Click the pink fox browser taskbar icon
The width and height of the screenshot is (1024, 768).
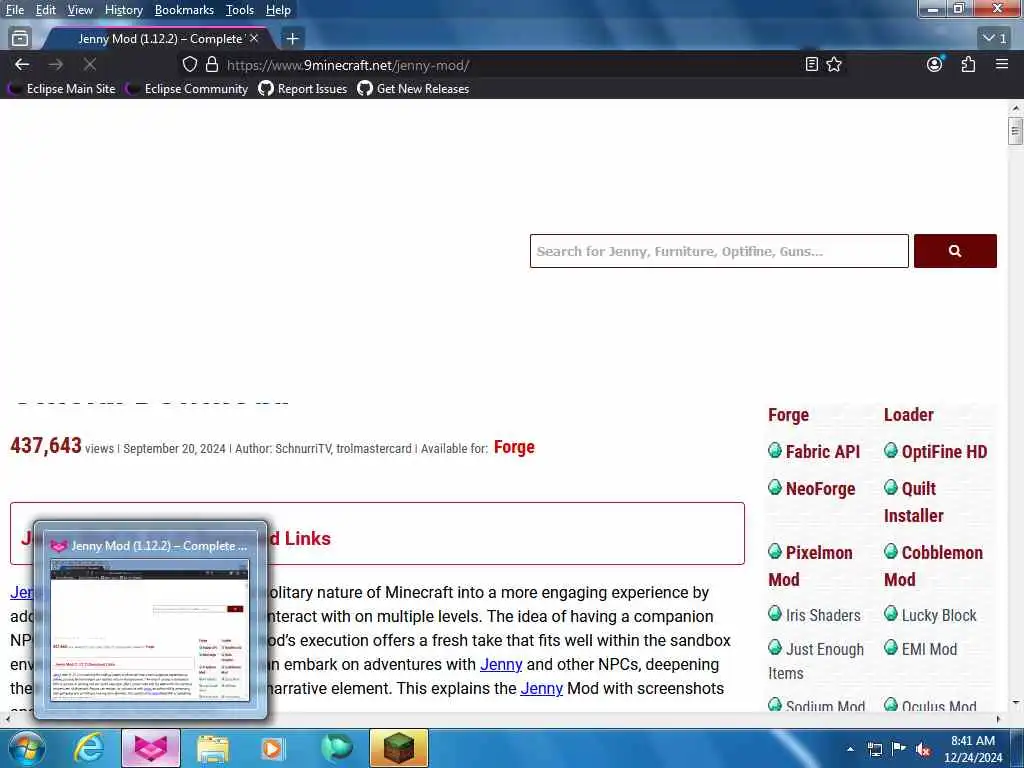coord(151,748)
